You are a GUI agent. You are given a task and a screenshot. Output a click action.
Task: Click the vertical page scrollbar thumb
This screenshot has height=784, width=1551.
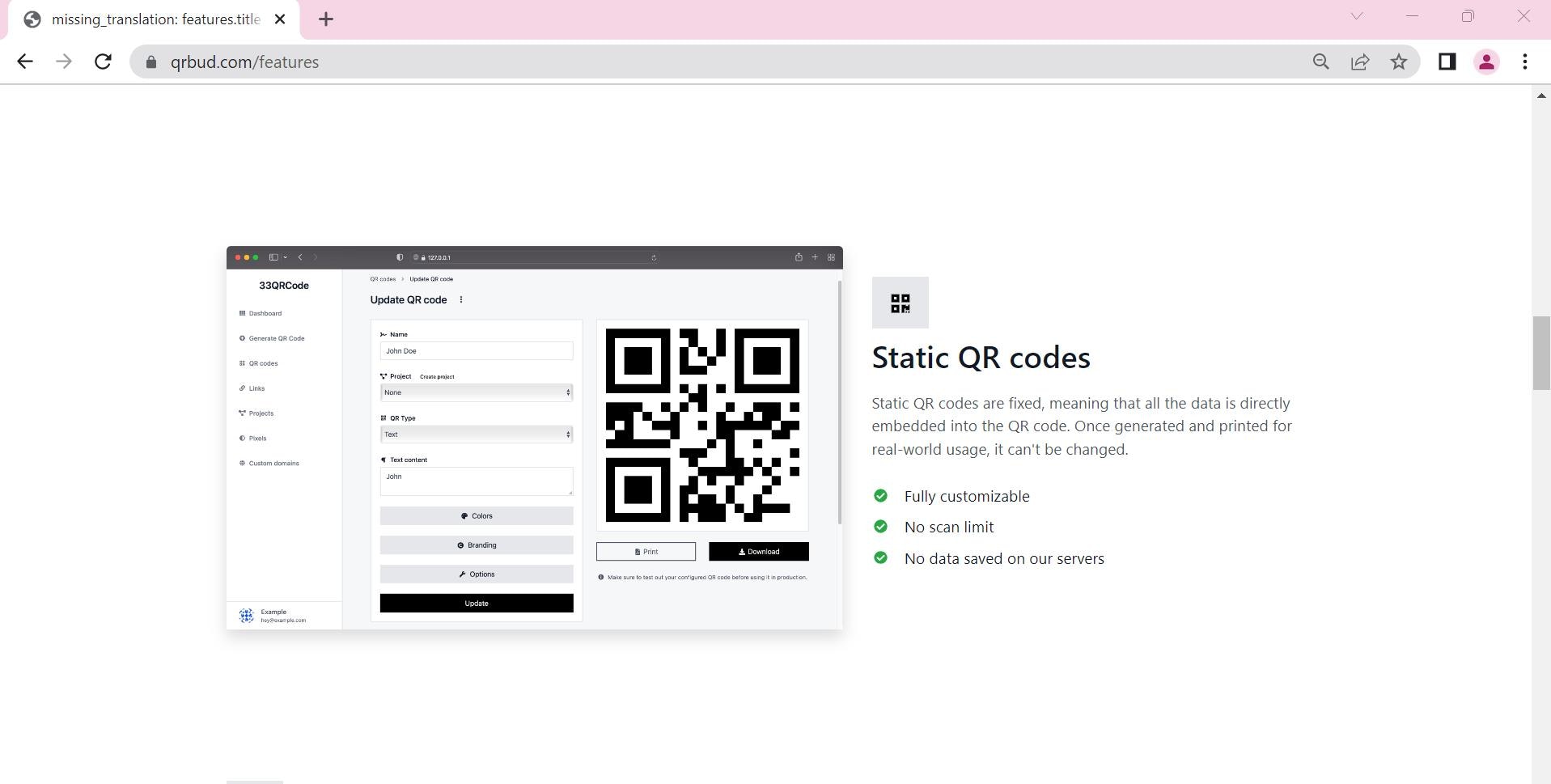[x=1540, y=354]
